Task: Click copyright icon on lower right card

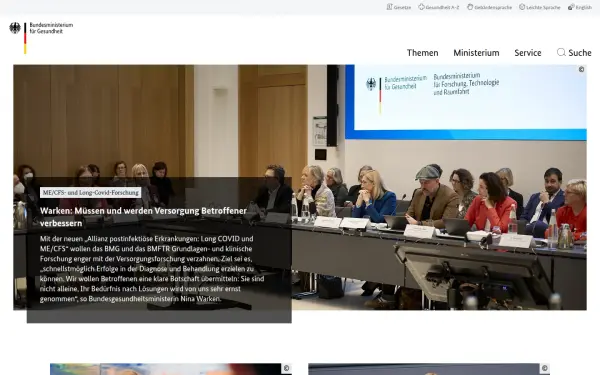Action: [x=545, y=368]
